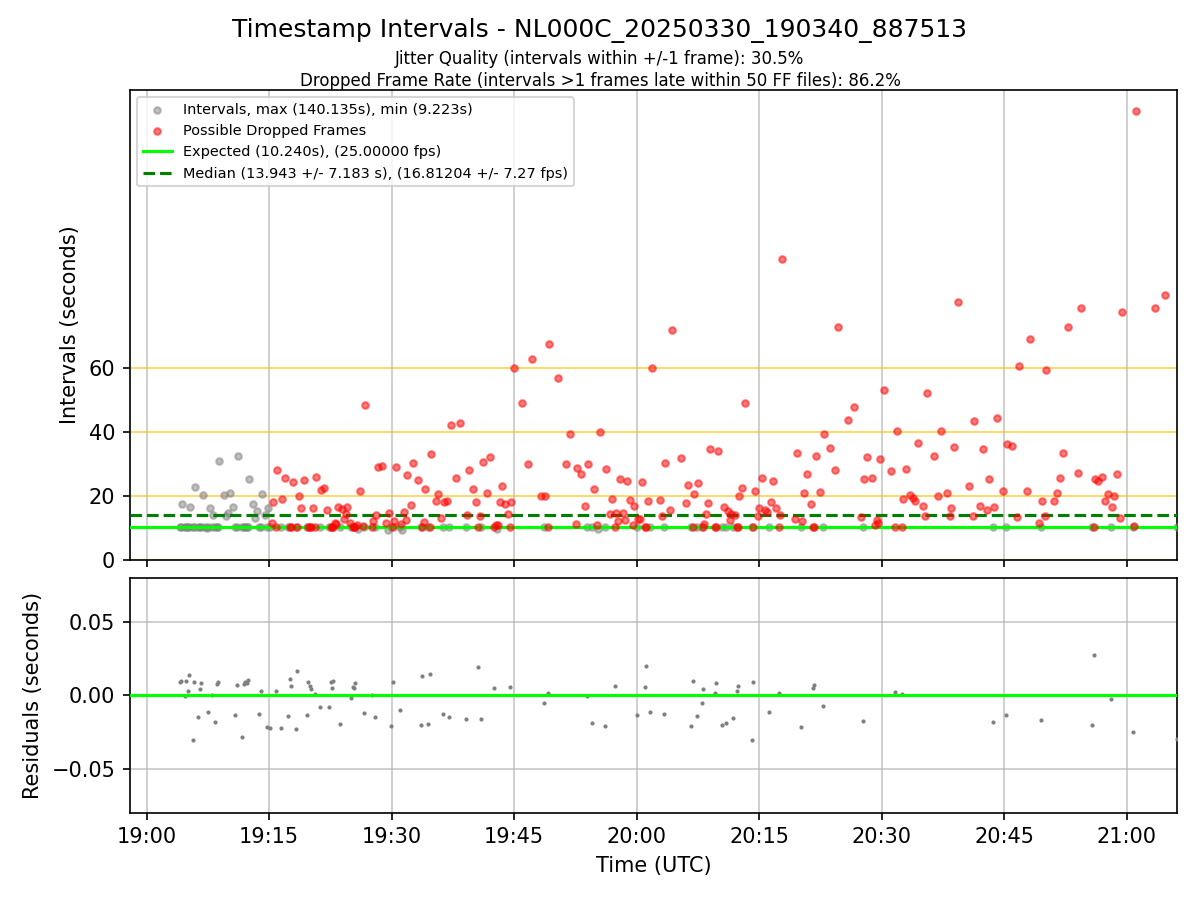Click the 'Jitter Quality' 30.5% subtitle line
1200x900 pixels.
click(599, 58)
